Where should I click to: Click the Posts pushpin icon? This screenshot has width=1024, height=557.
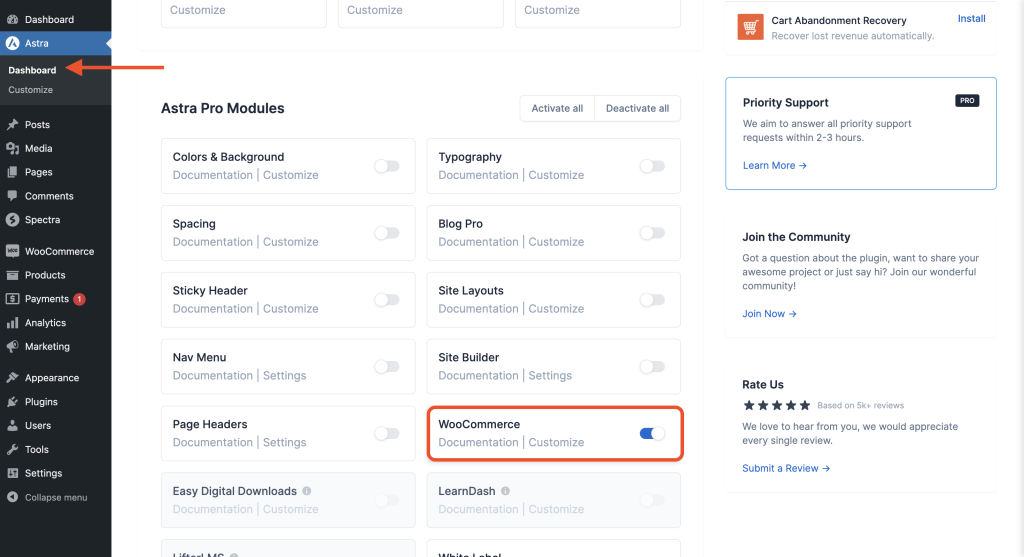point(12,125)
